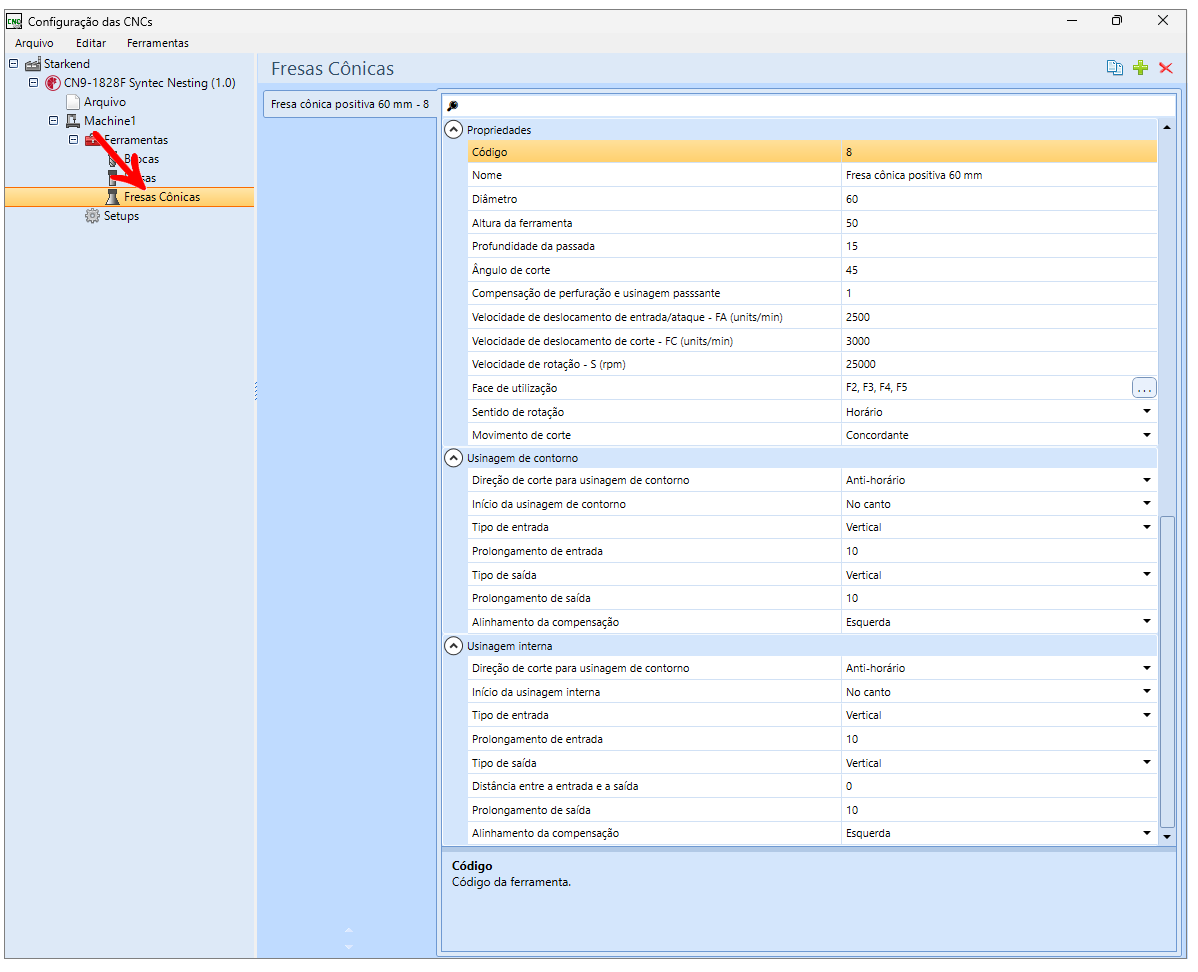Select Machine1 tree item
The image size is (1198, 972).
(x=110, y=121)
